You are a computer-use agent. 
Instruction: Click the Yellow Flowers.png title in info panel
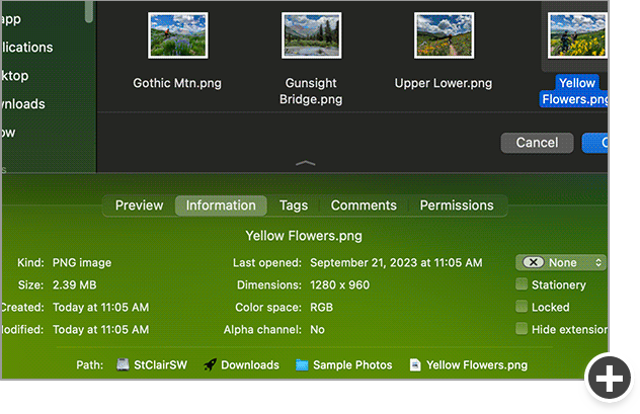click(304, 236)
